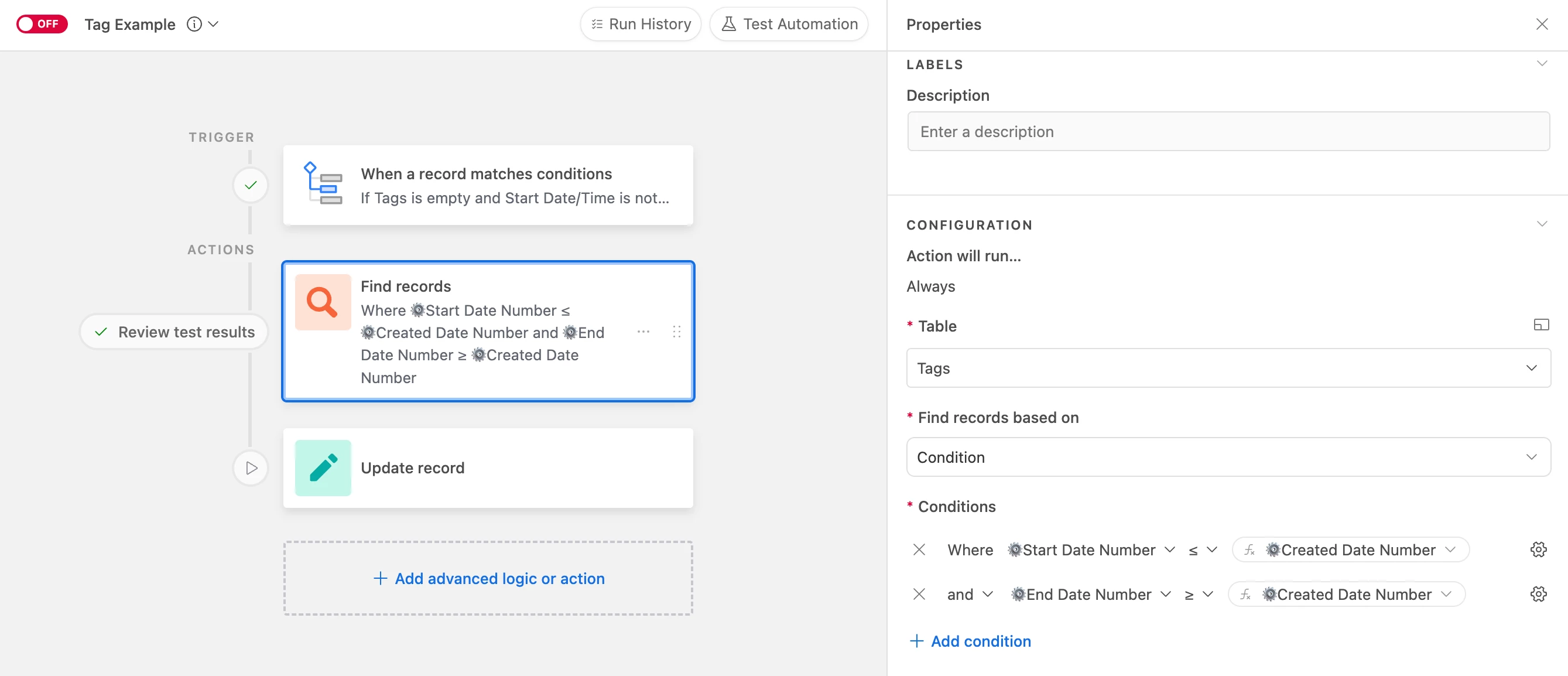
Task: Click the Update record pencil icon
Action: coord(323,467)
